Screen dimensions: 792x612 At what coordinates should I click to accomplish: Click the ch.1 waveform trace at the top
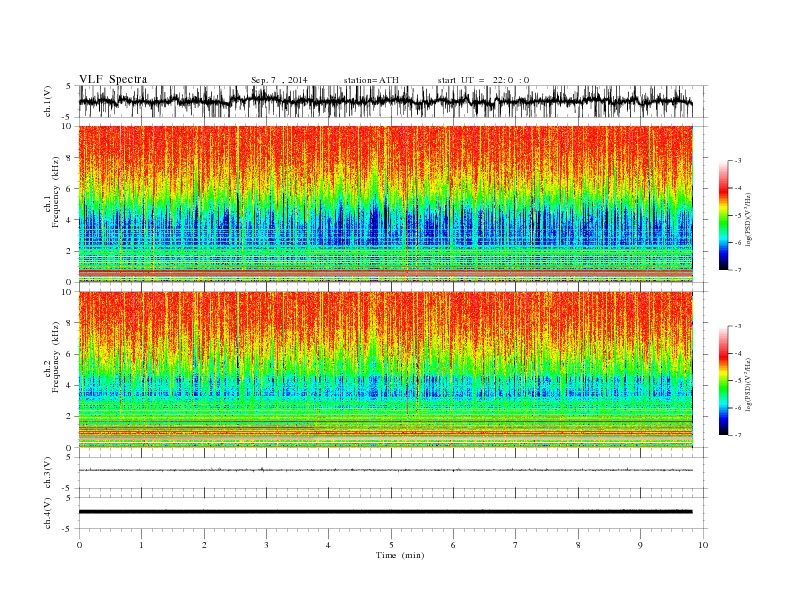[x=385, y=101]
